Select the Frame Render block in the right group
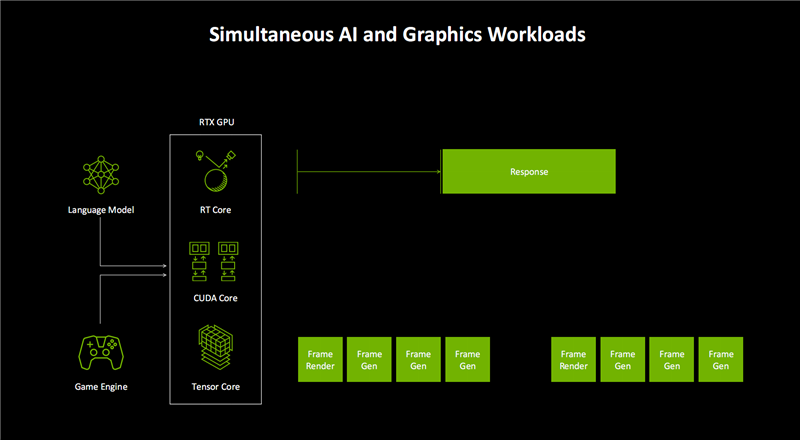Screen dimensions: 800x440 click(574, 360)
